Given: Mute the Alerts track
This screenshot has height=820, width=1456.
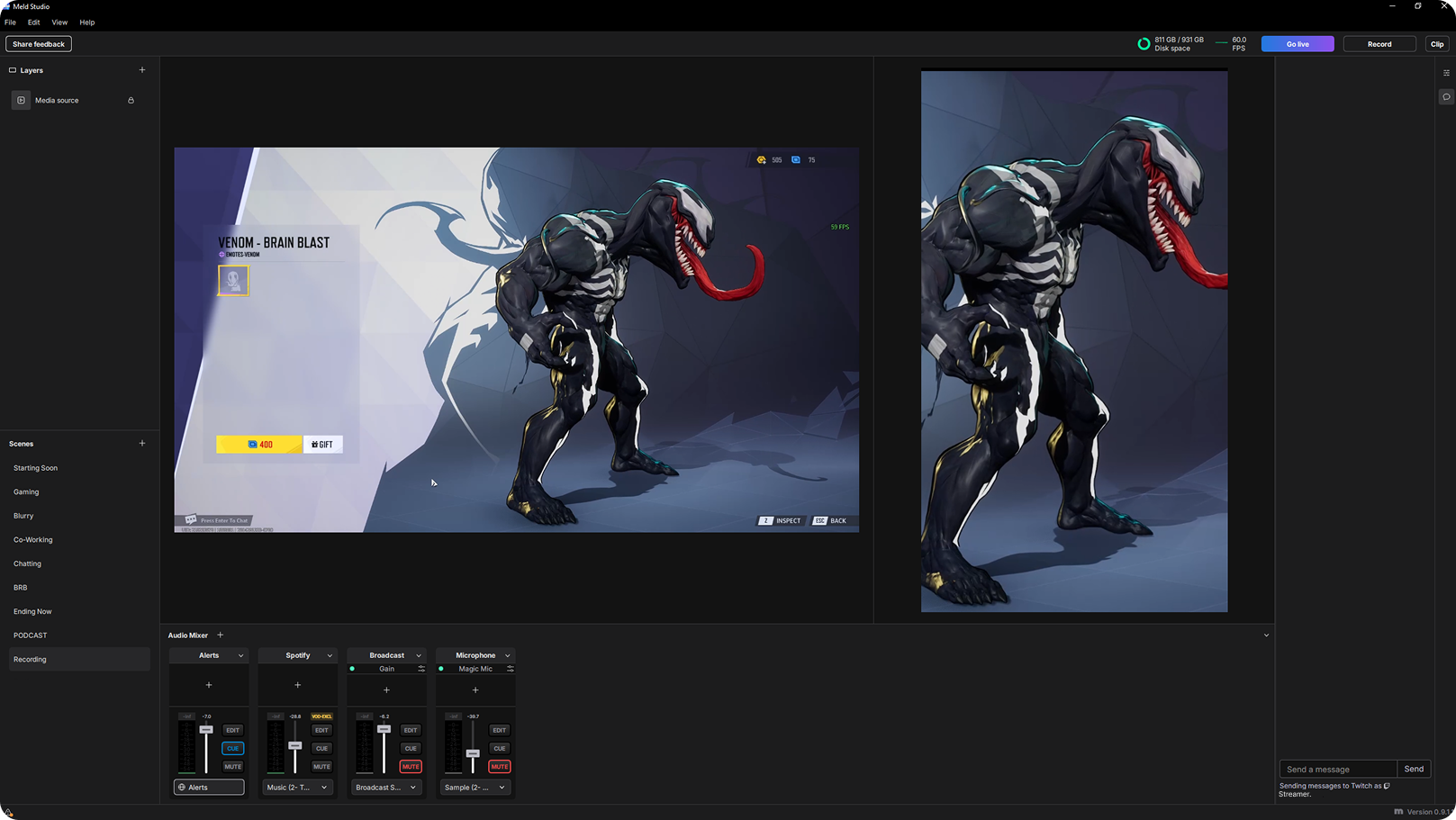Looking at the screenshot, I should coord(232,767).
